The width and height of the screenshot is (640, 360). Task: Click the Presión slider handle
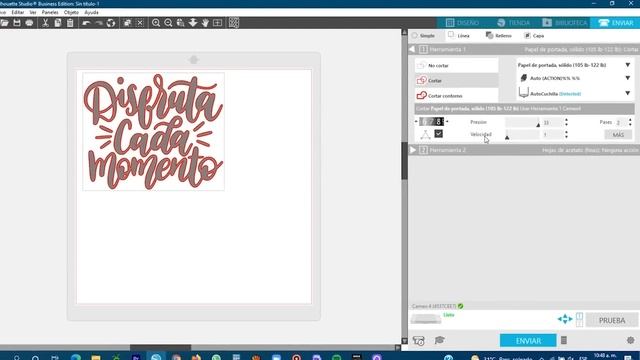[538, 125]
